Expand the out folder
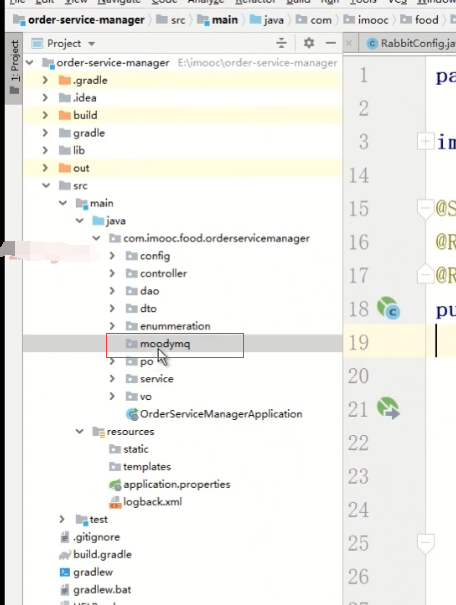The width and height of the screenshot is (456, 605). [45, 167]
